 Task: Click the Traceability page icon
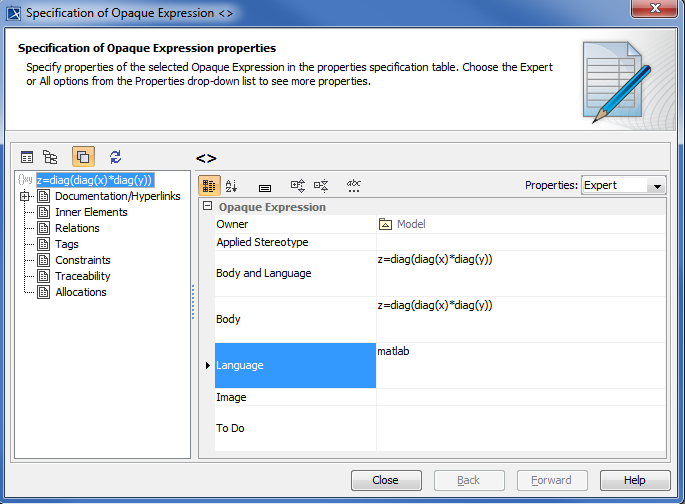tap(43, 276)
